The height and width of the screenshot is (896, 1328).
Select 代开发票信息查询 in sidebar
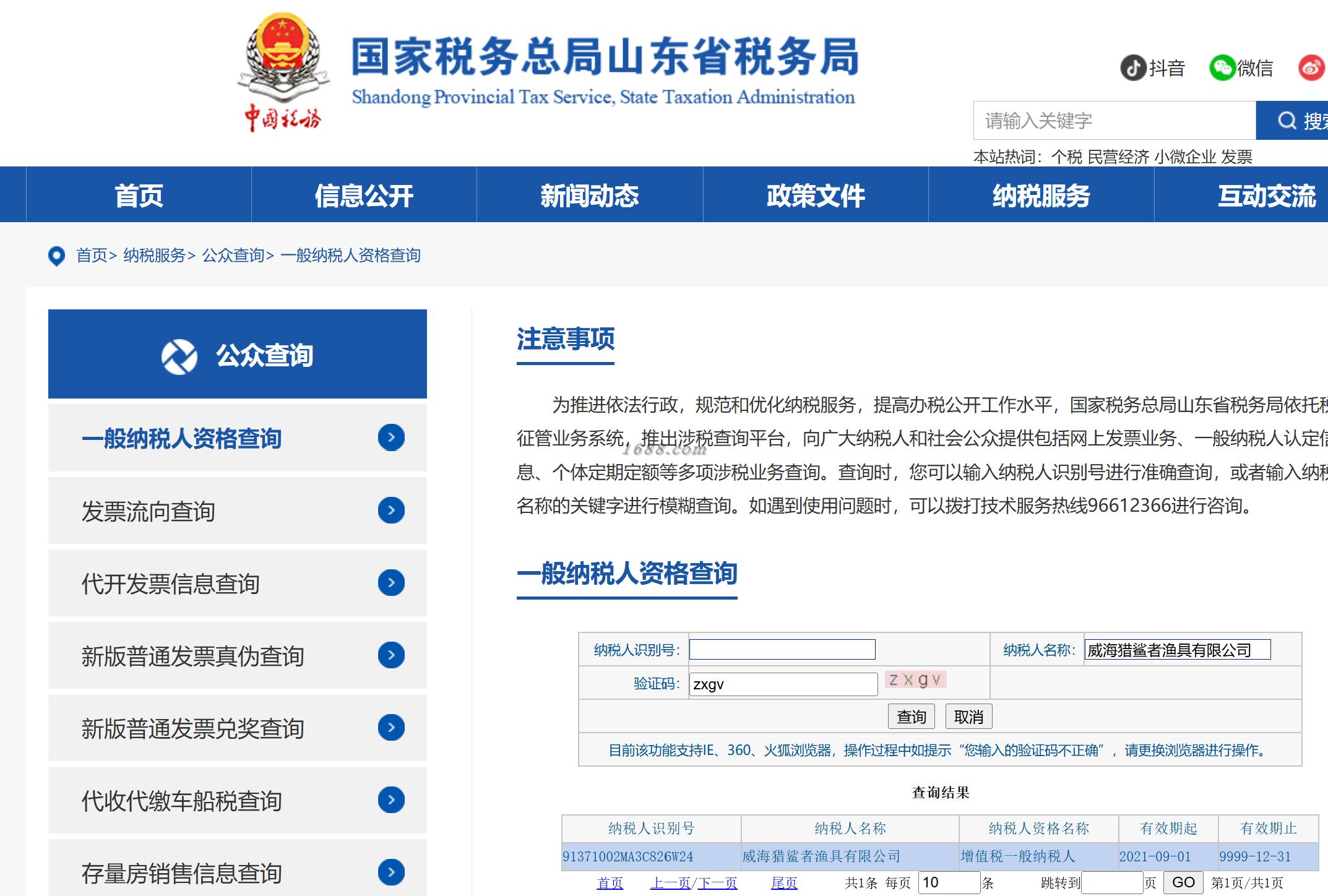(238, 584)
